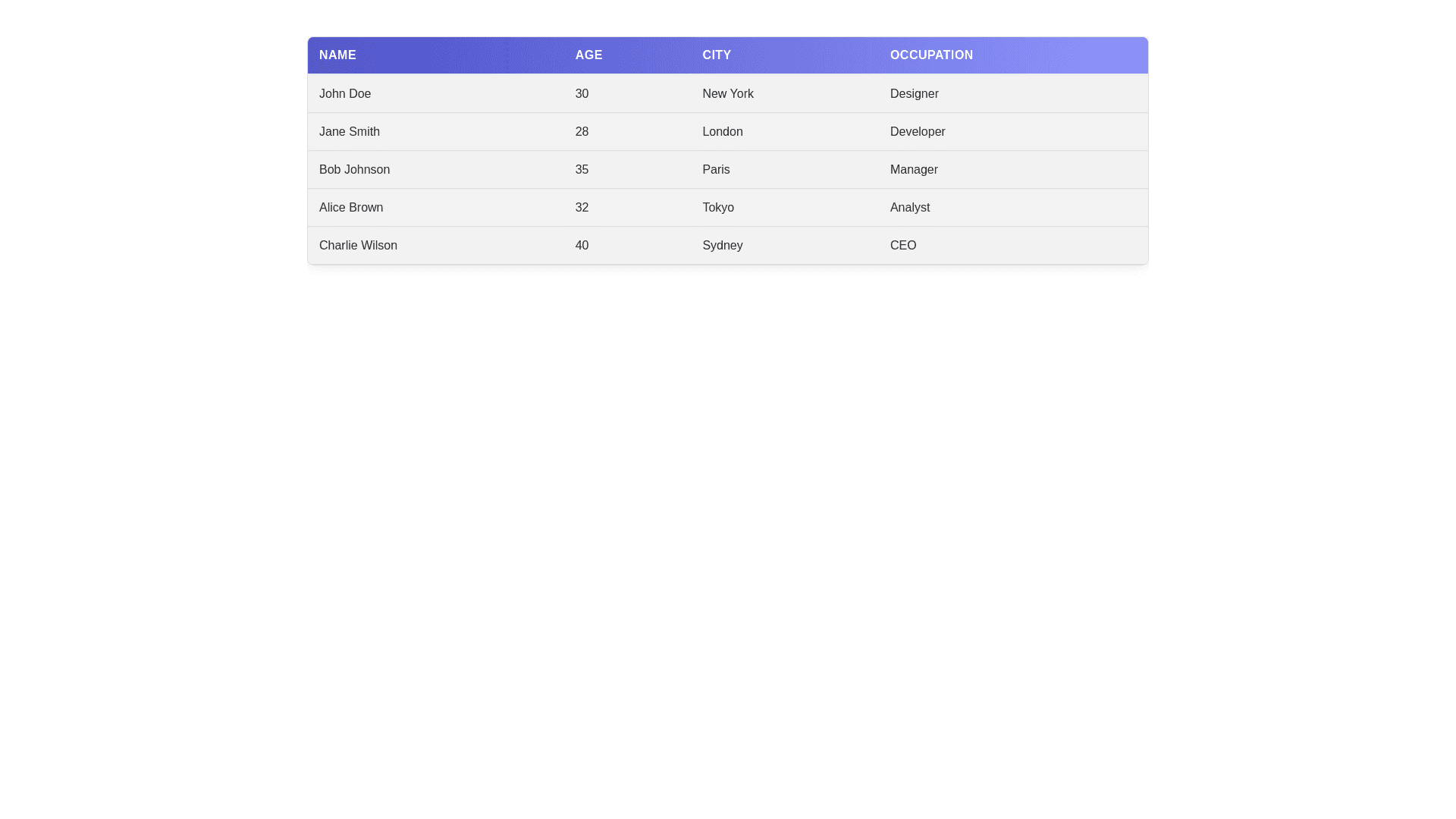Viewport: 1456px width, 819px height.
Task: Select the Charlie Wilson name cell
Action: click(357, 246)
